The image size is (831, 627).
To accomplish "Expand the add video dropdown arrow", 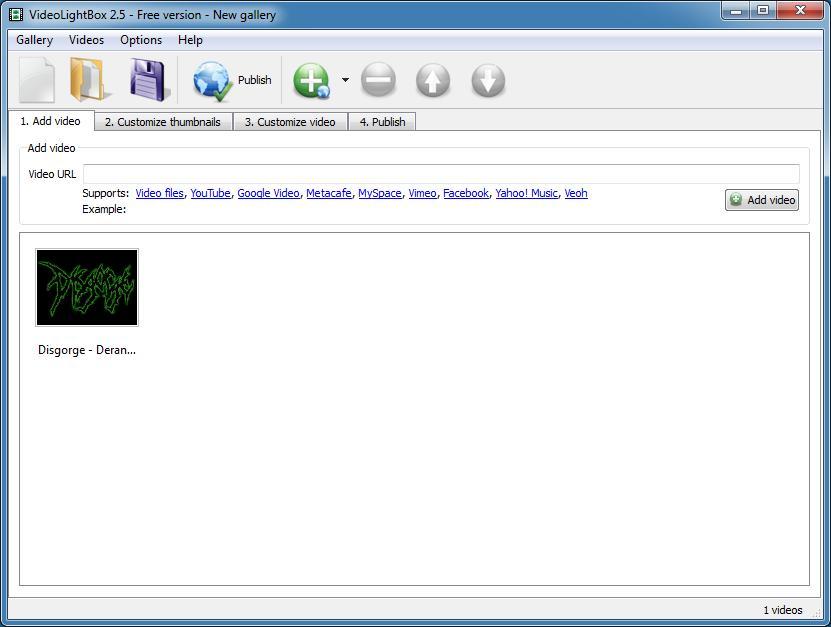I will click(x=345, y=80).
